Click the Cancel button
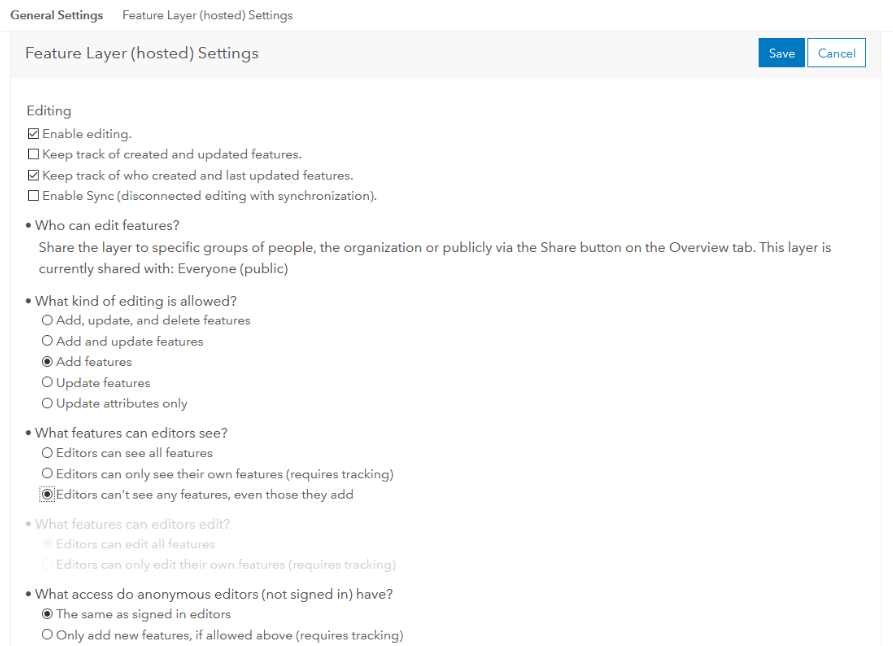The height and width of the screenshot is (646, 893). click(836, 54)
